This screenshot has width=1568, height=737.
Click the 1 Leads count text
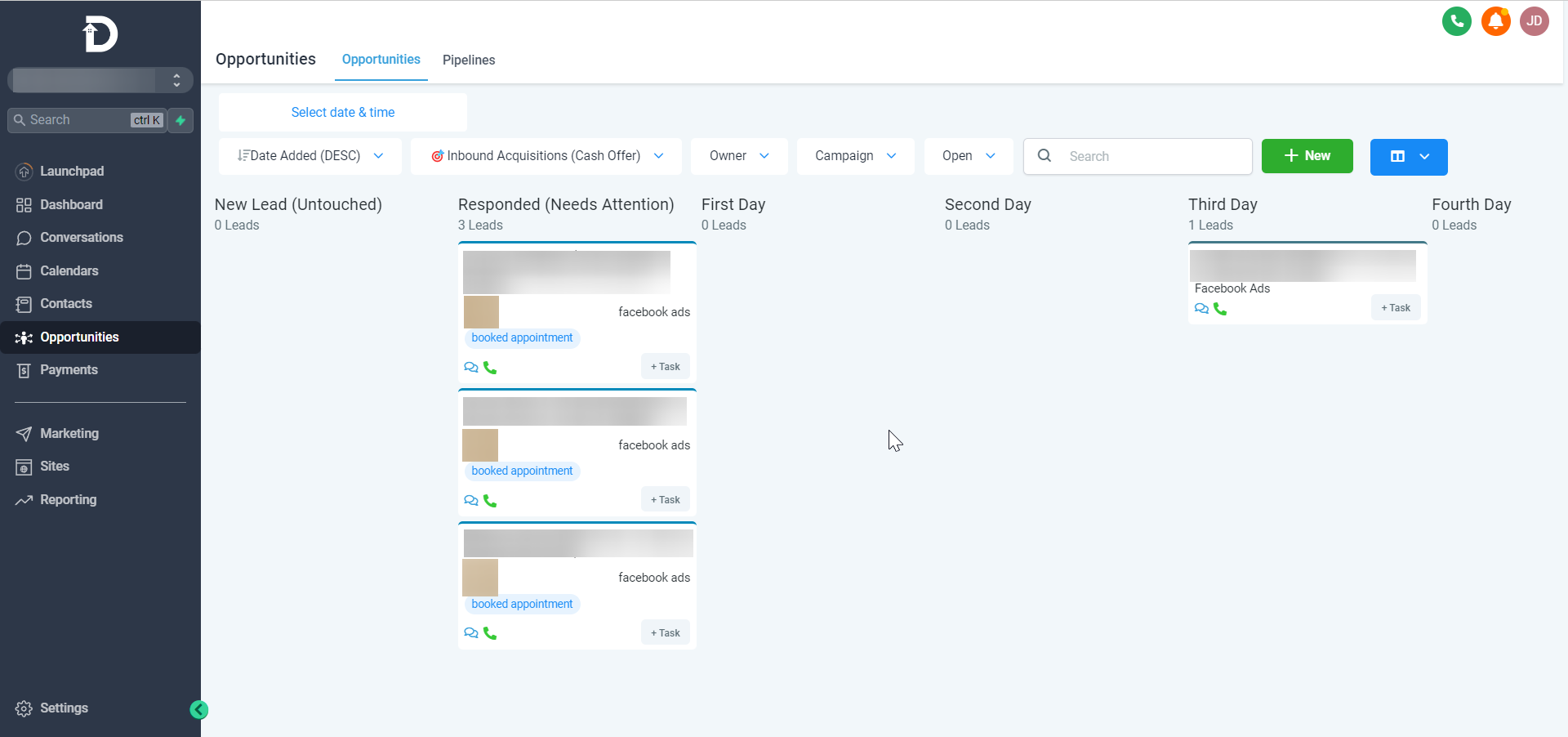coord(1210,226)
